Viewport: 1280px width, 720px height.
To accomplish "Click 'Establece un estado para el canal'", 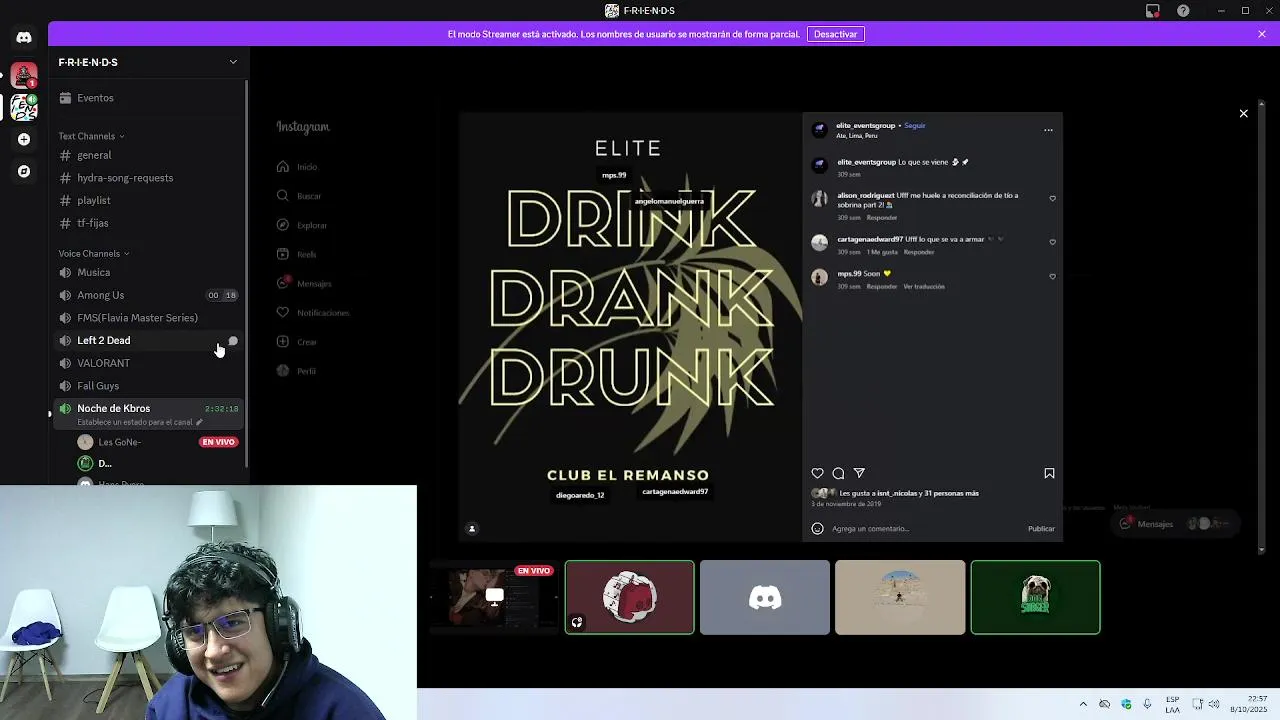I will (x=135, y=422).
